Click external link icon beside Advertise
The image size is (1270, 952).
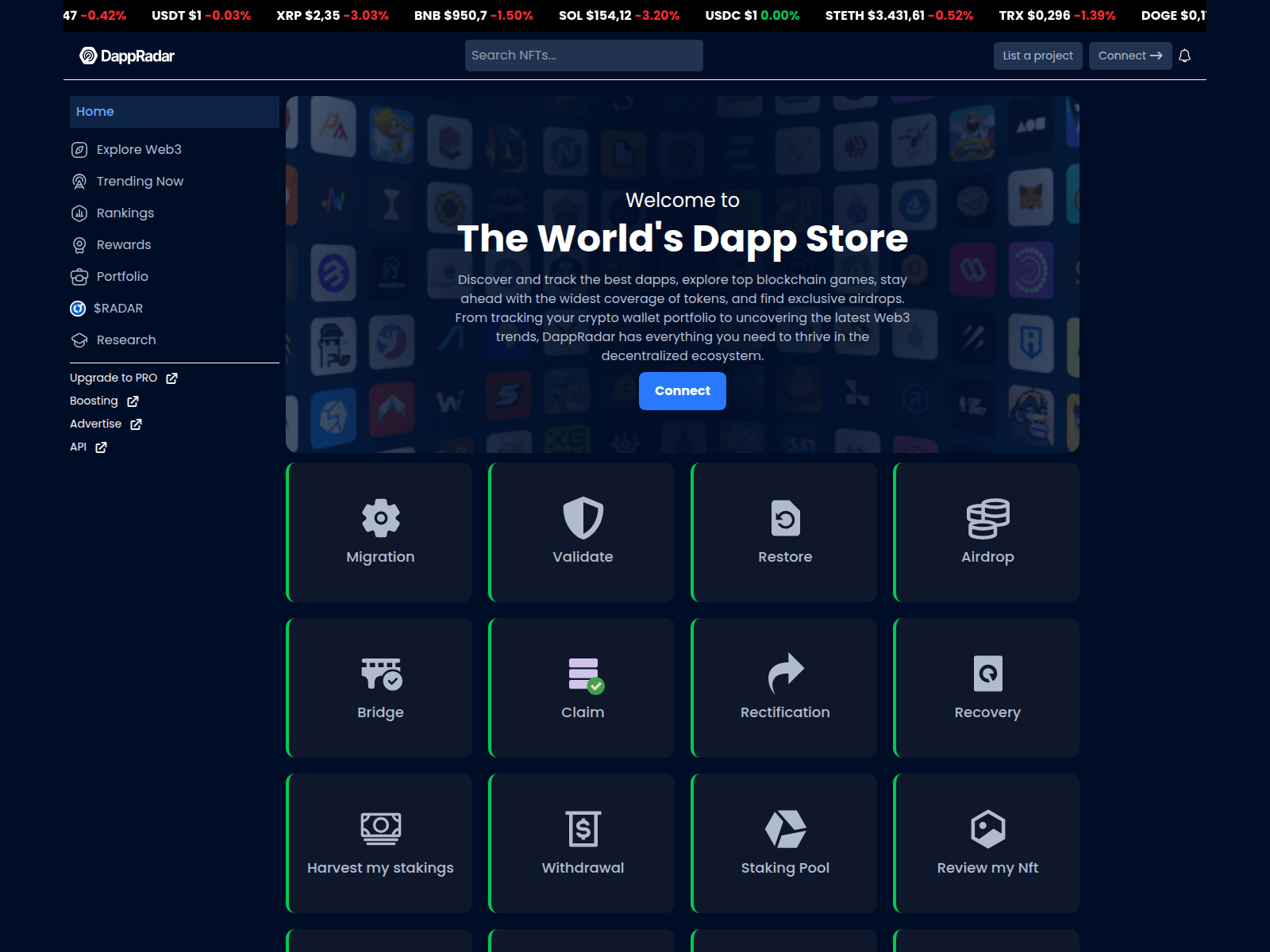136,424
